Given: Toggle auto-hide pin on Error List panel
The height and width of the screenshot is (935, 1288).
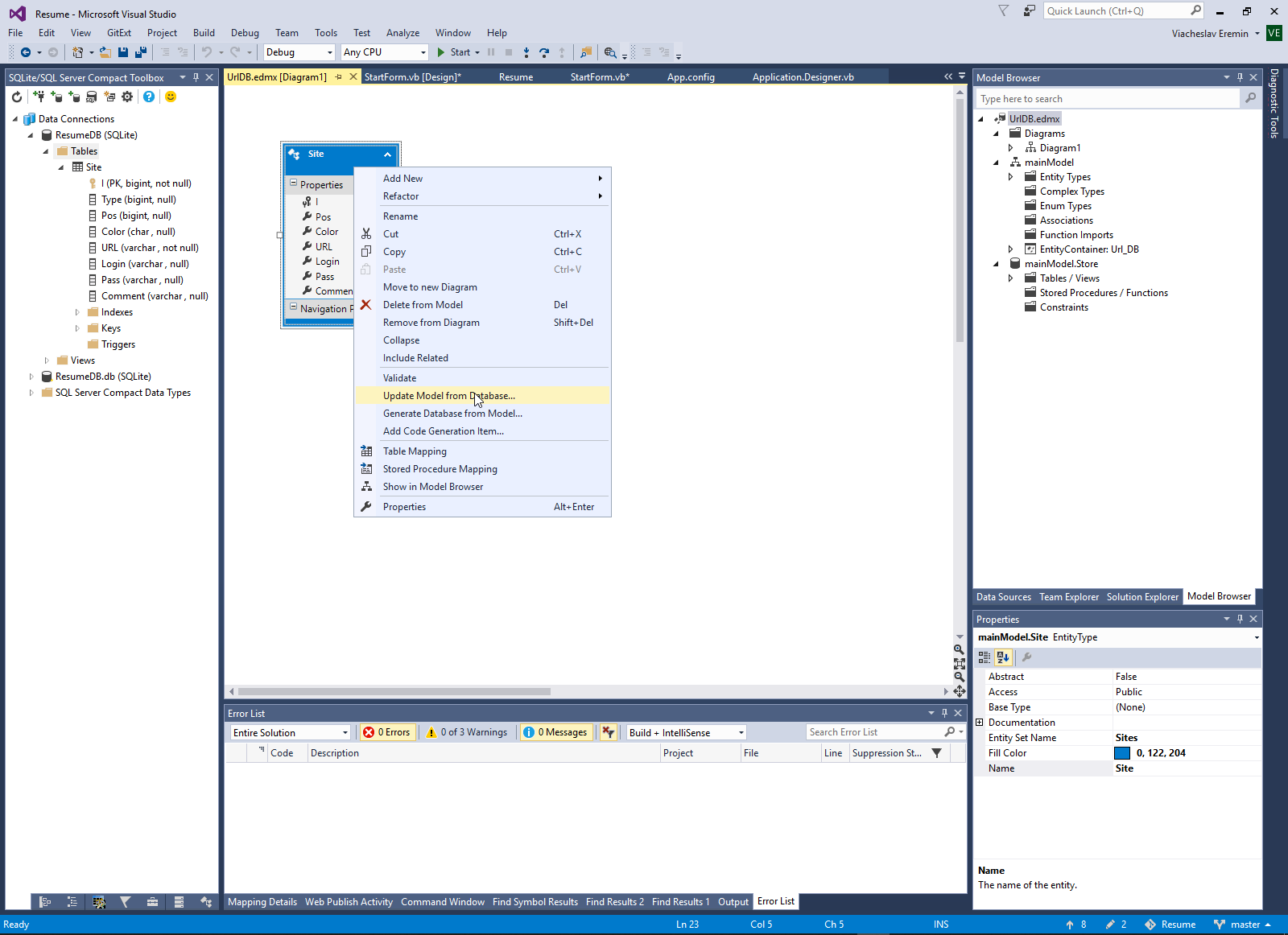Looking at the screenshot, I should coord(944,713).
